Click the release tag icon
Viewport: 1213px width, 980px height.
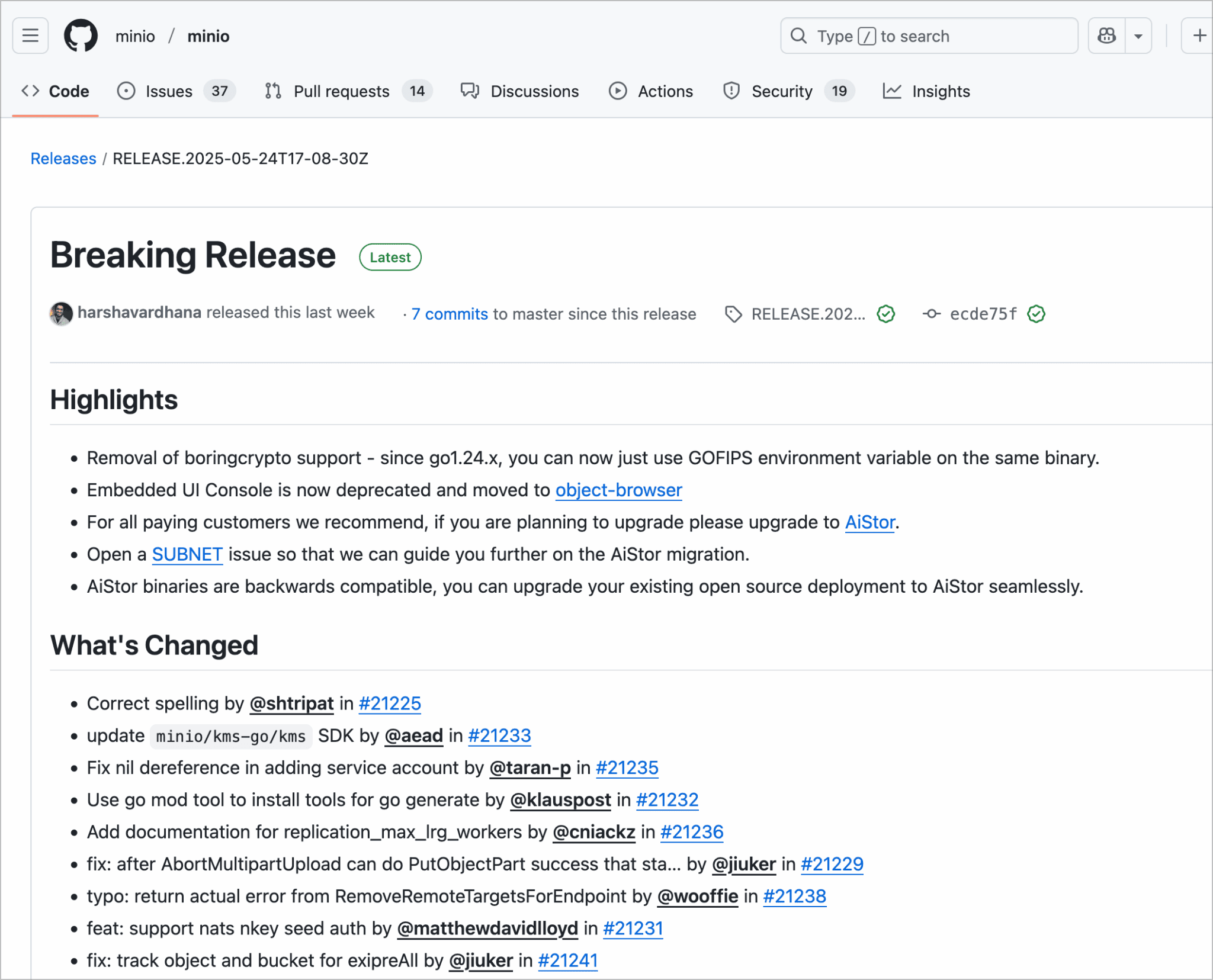pos(733,314)
